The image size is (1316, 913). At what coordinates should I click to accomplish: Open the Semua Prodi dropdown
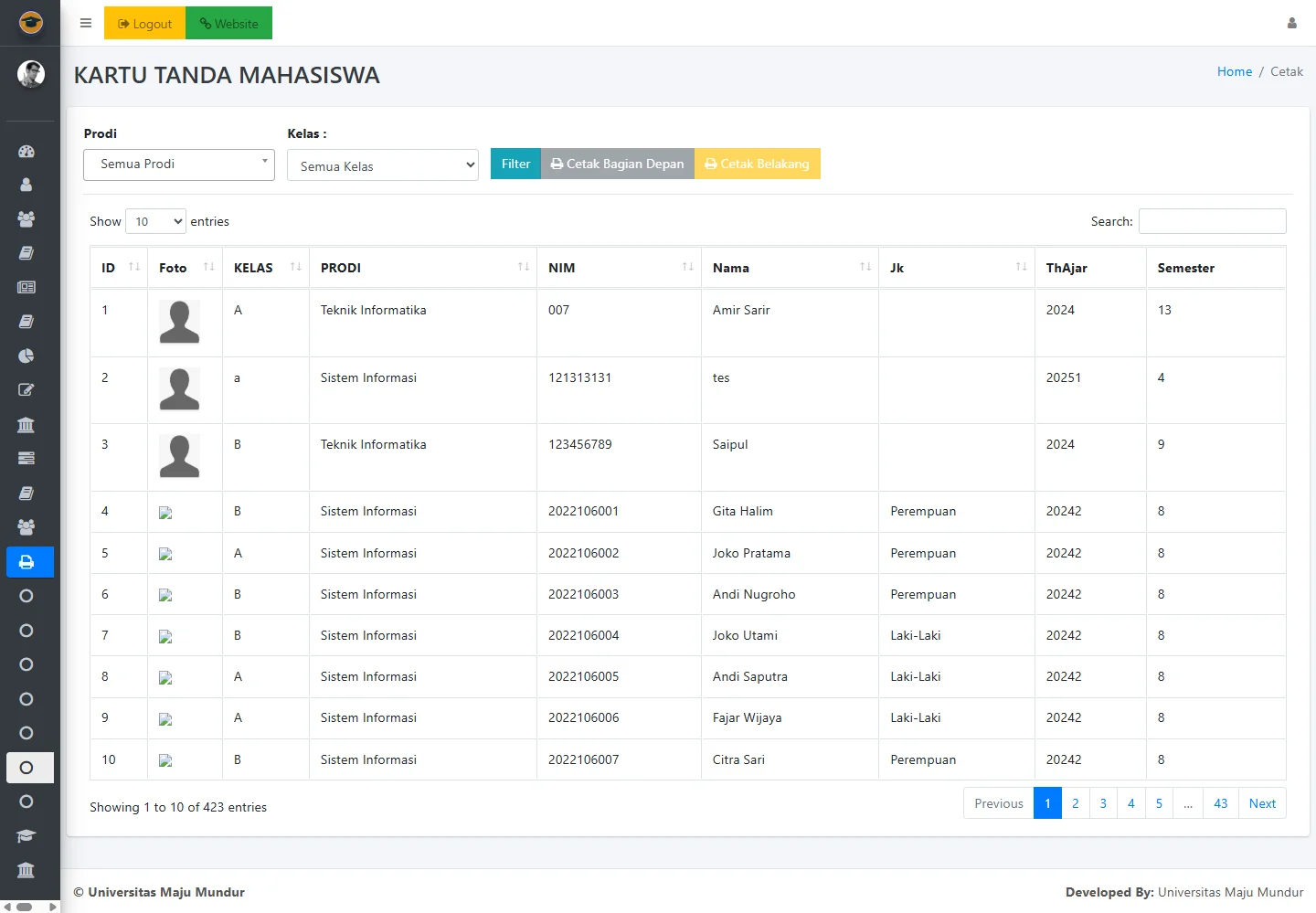tap(179, 165)
